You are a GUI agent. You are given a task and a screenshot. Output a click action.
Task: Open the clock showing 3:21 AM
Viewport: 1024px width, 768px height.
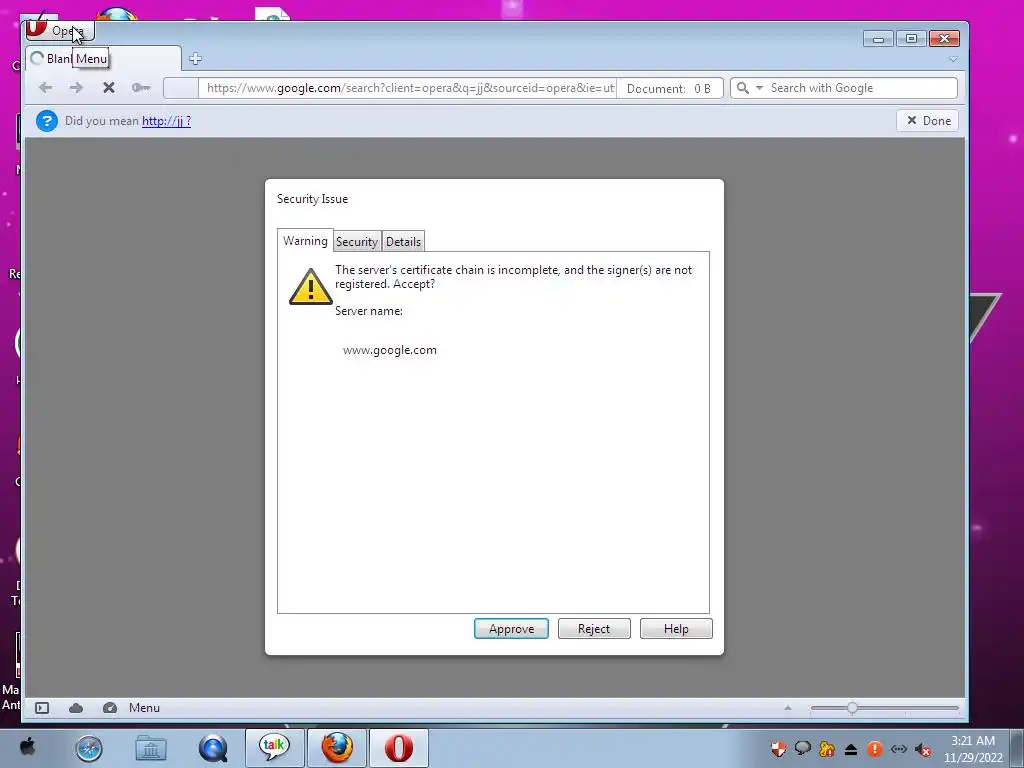pyautogui.click(x=973, y=749)
